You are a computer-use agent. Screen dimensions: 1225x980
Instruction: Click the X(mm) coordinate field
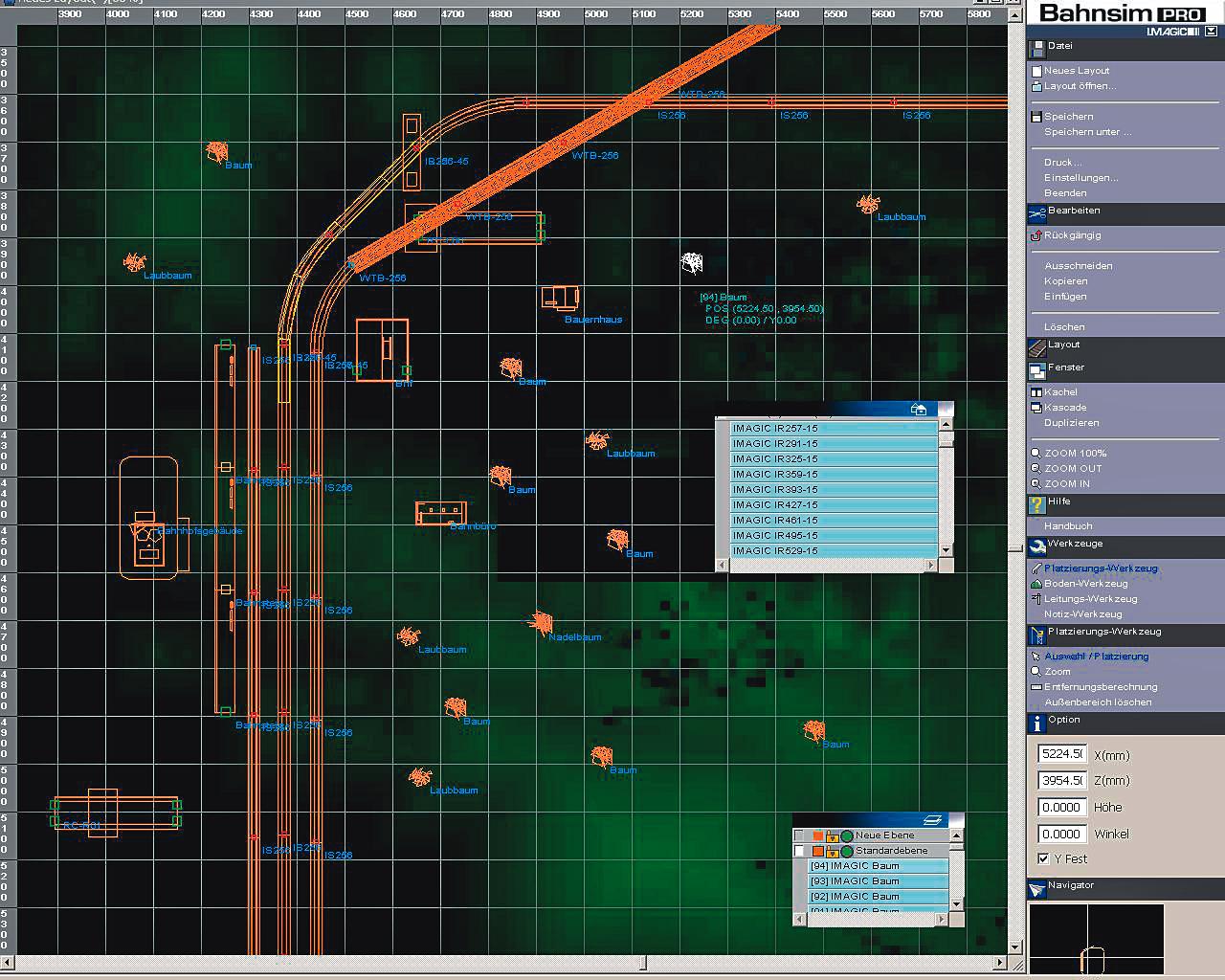[1061, 753]
